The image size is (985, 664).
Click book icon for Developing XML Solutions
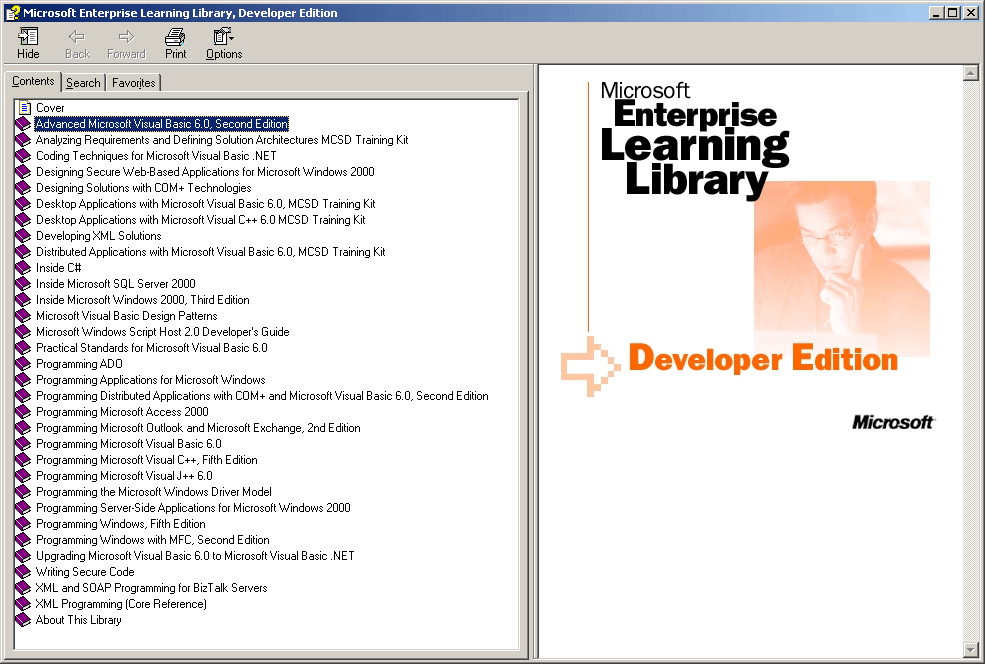[23, 236]
